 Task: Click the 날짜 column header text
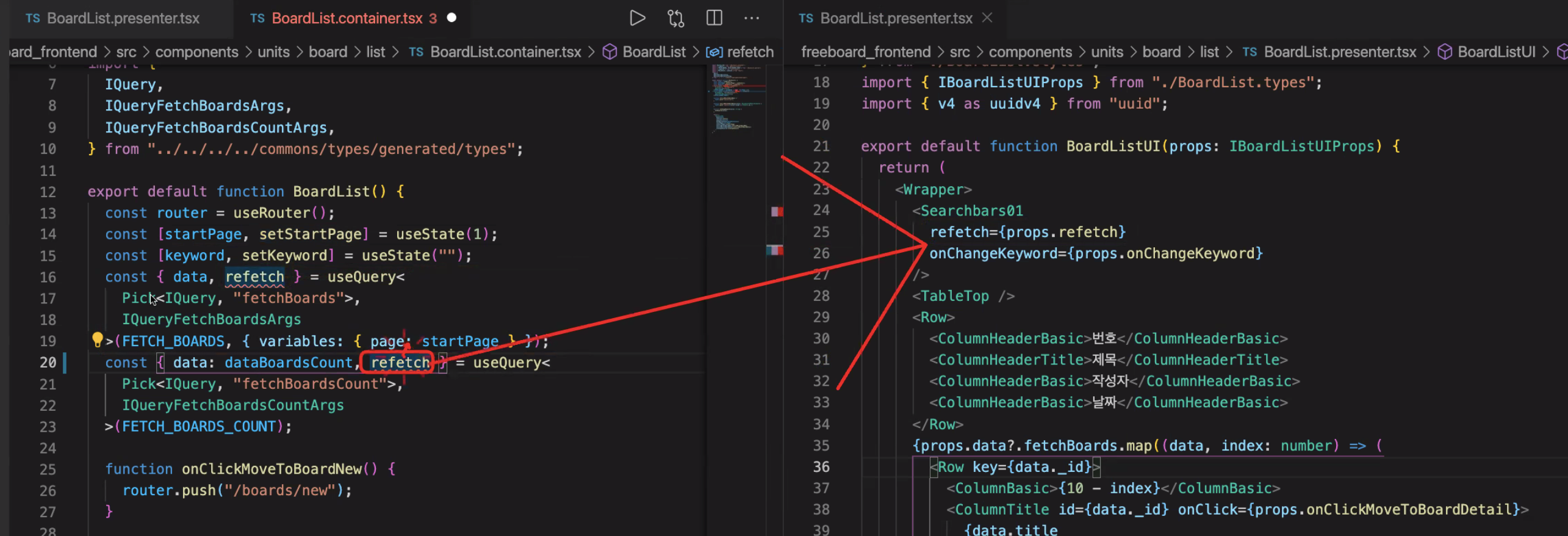(1104, 402)
